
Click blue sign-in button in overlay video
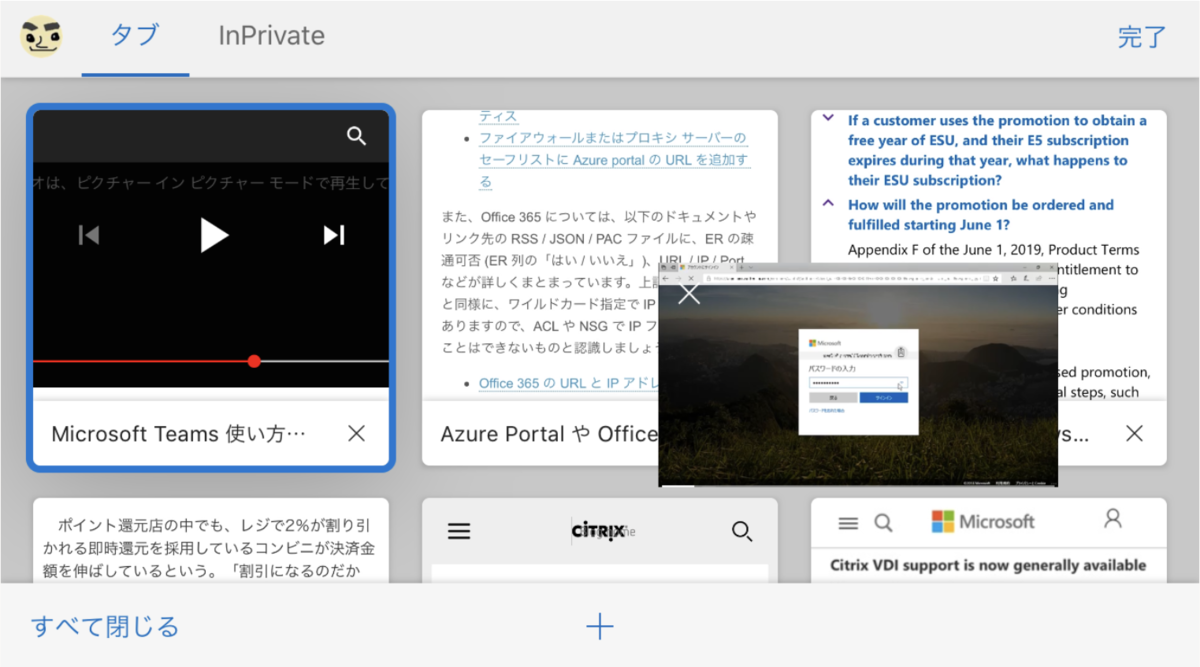click(x=883, y=397)
